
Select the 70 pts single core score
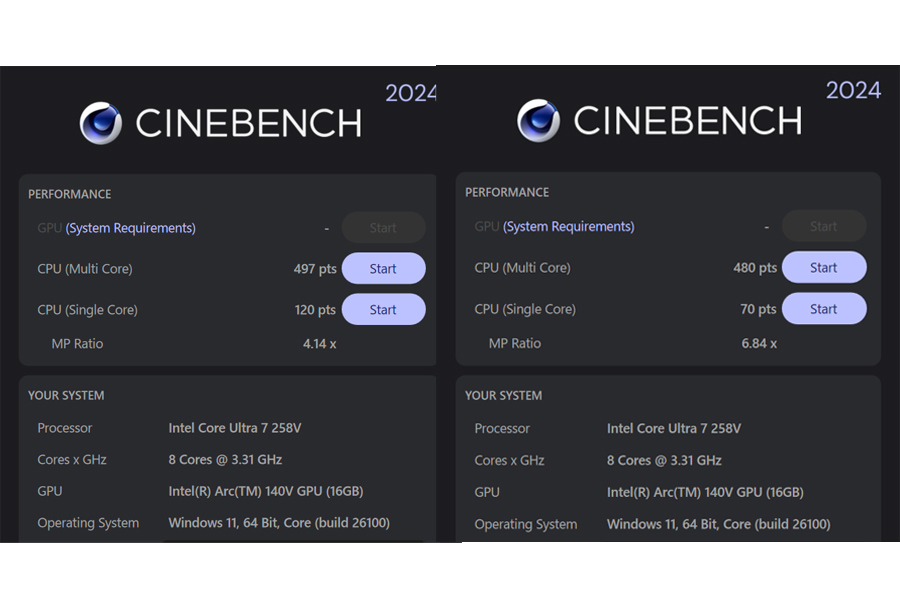pos(758,309)
